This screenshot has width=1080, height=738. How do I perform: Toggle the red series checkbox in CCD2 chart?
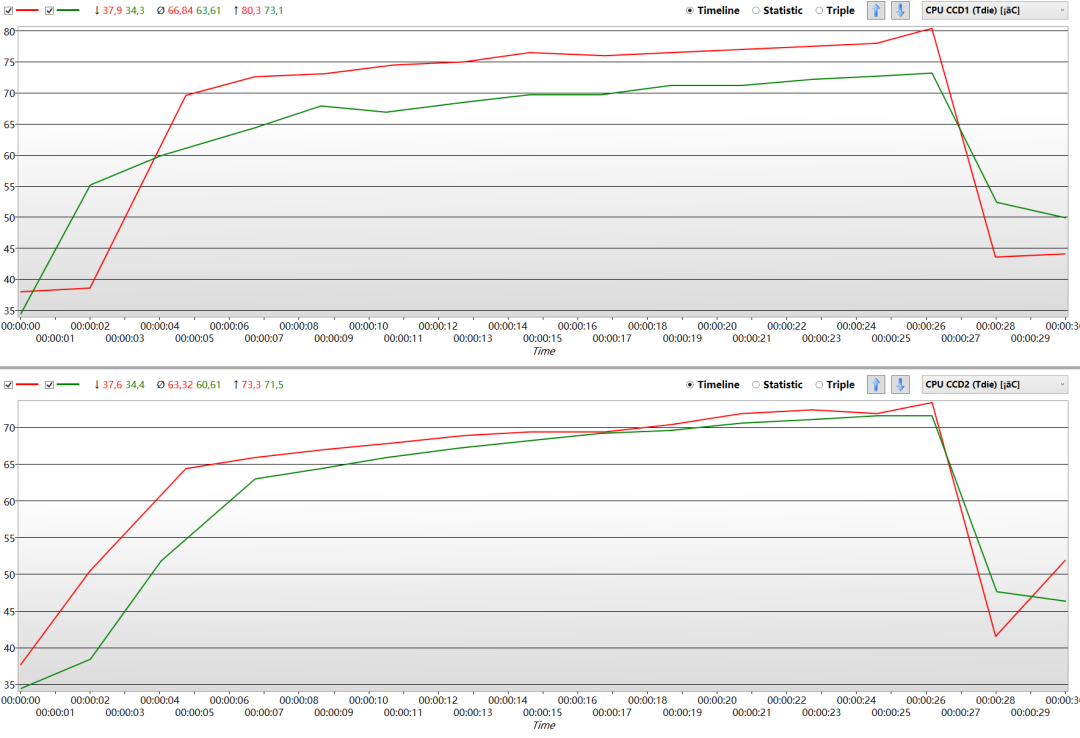[9, 384]
